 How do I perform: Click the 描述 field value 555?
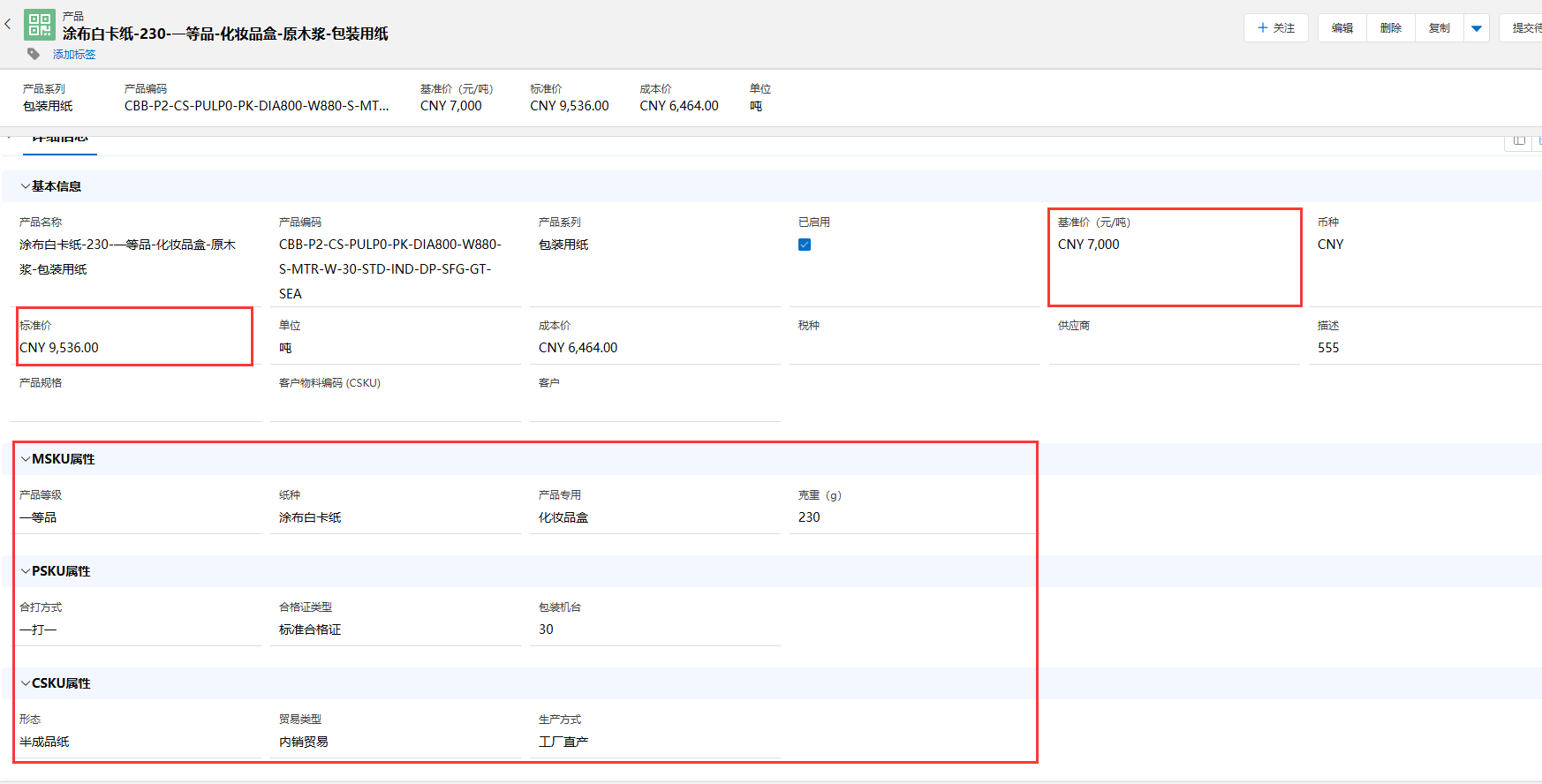point(1328,348)
